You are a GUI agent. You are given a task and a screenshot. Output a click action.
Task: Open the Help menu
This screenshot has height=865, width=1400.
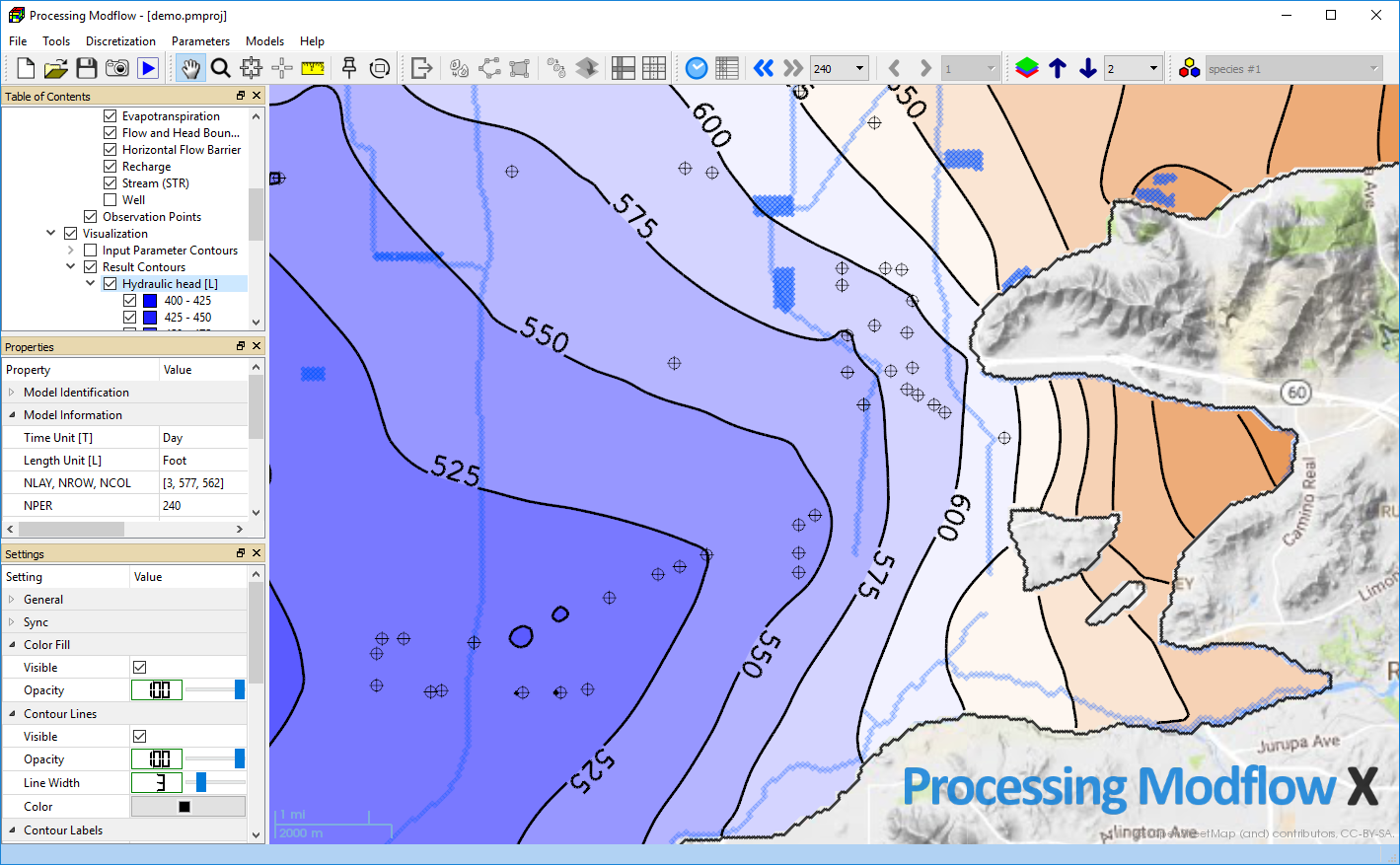(312, 41)
